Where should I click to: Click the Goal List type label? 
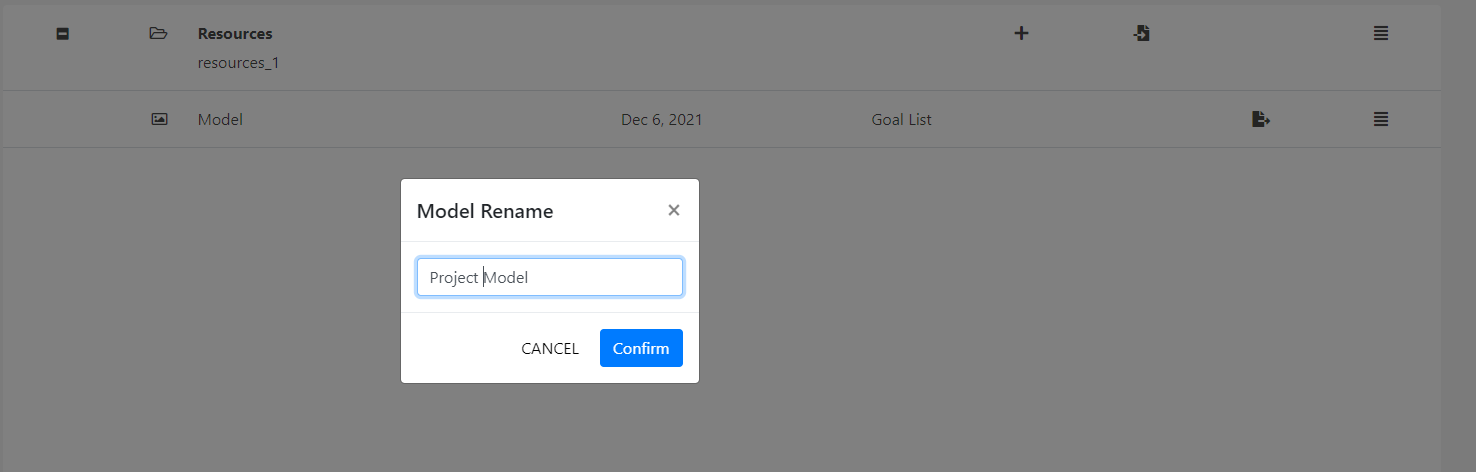click(901, 120)
